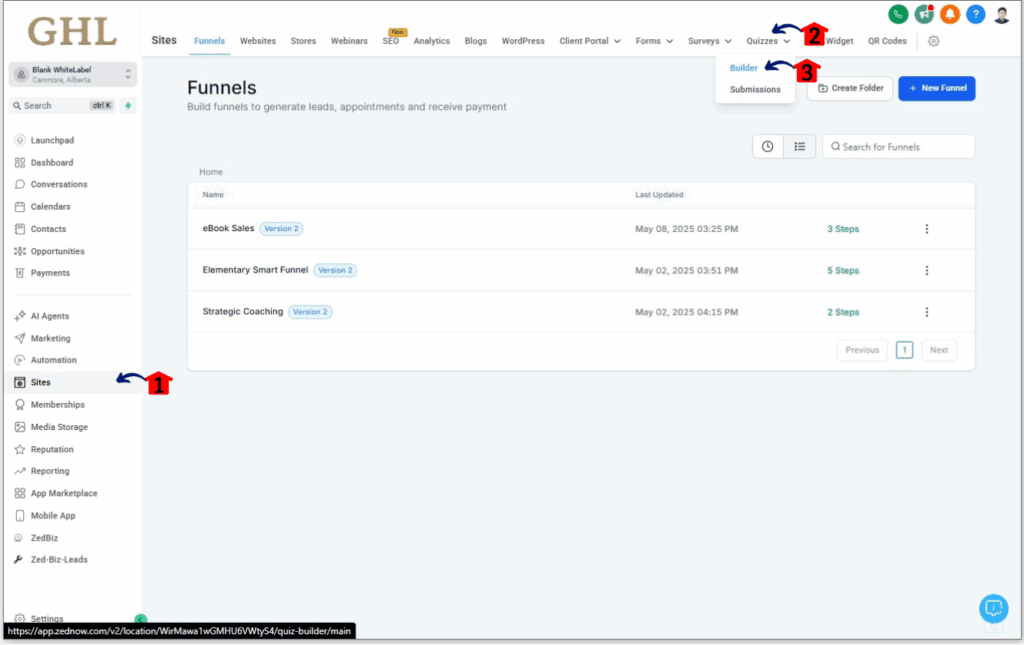Collapse the sidebar with green arrow
Image resolution: width=1024 pixels, height=645 pixels.
[x=140, y=618]
